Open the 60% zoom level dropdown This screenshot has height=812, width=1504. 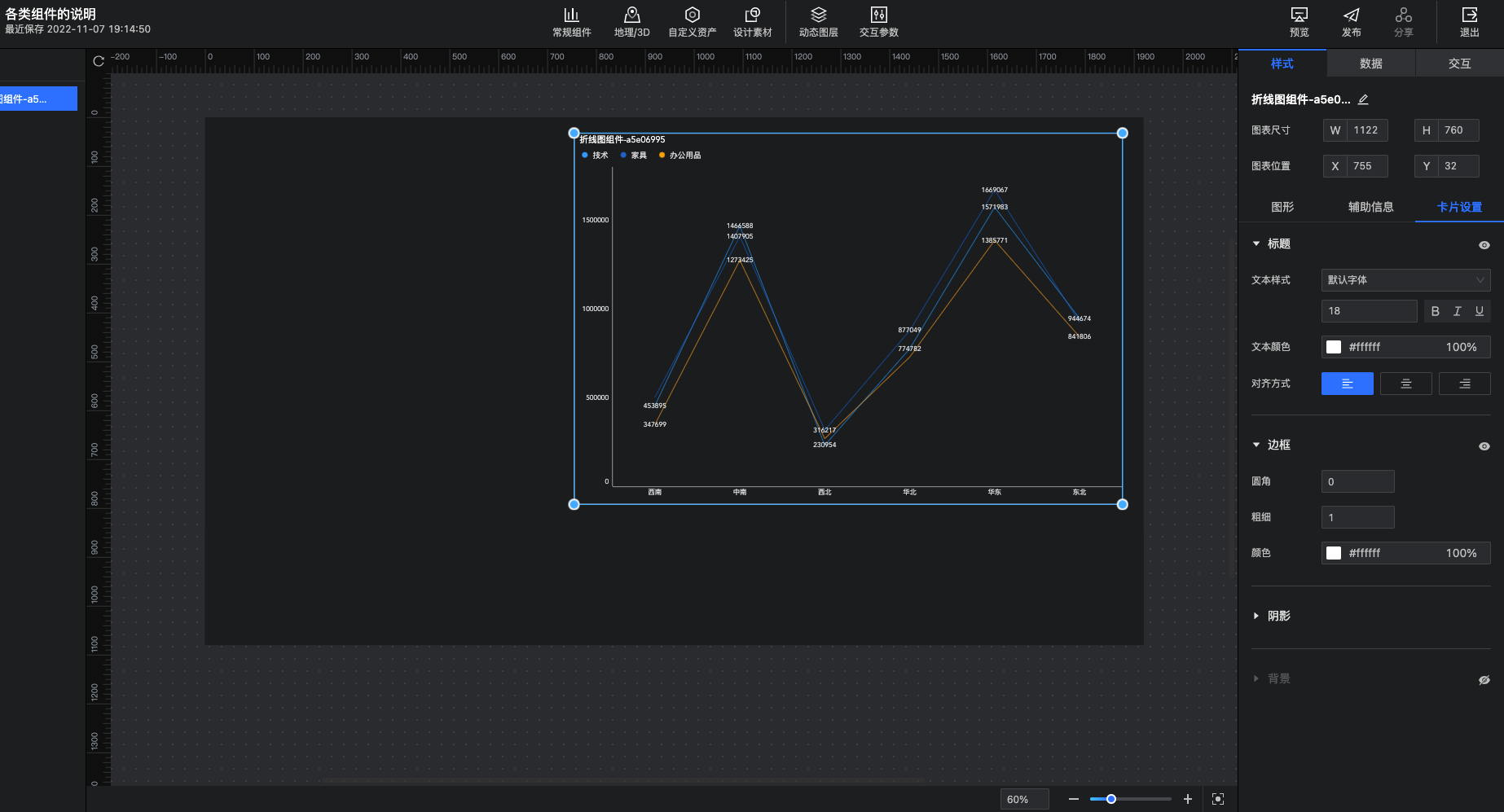(x=1024, y=799)
